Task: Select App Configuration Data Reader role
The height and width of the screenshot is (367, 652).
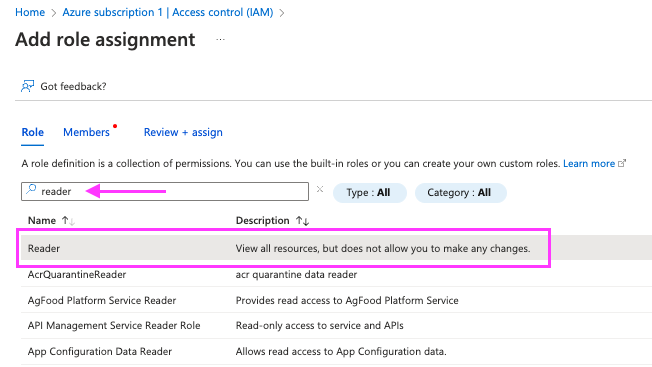Action: point(100,351)
